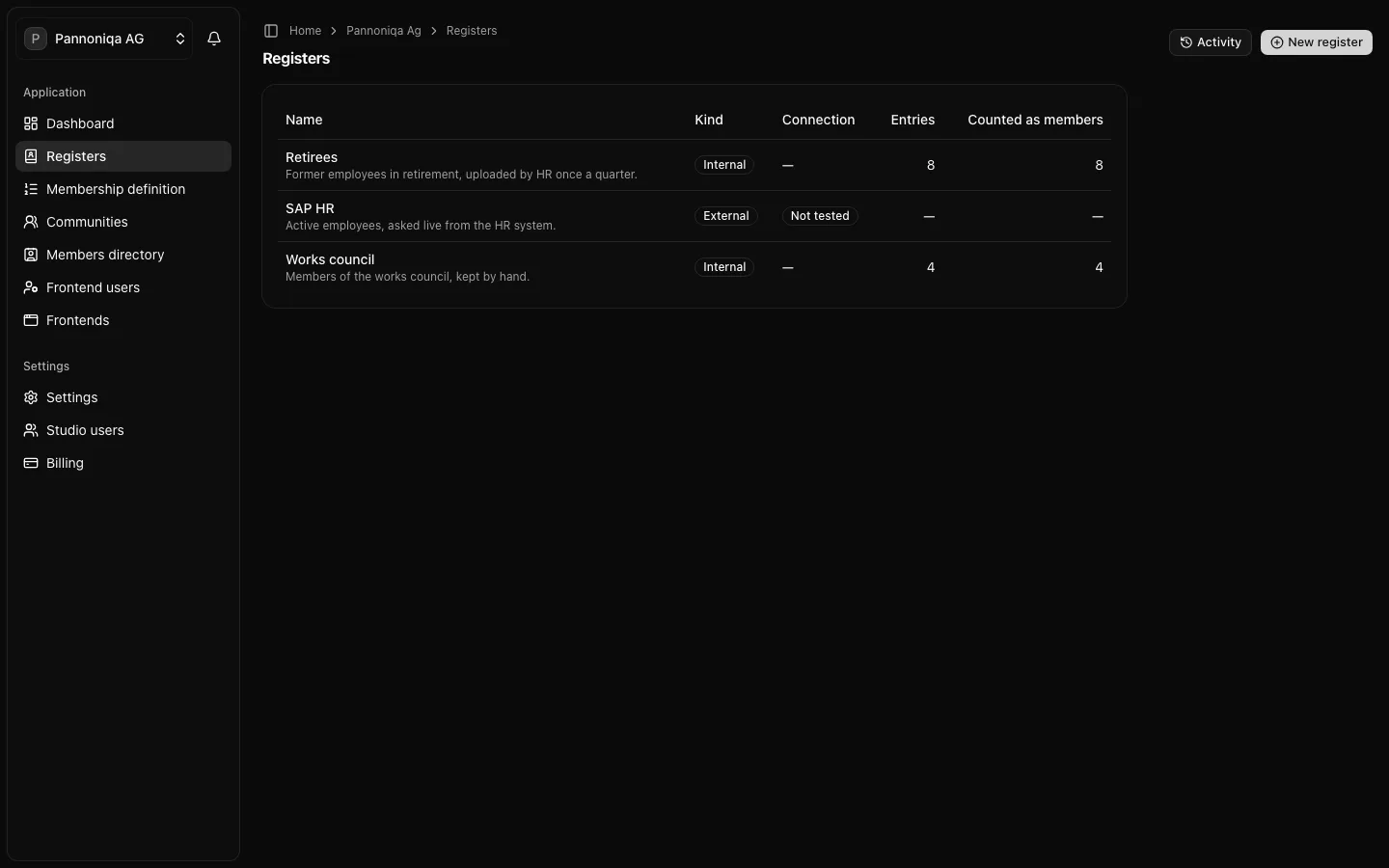Expand the Pannoniqa AG organization switcher
This screenshot has width=1389, height=868.
click(104, 39)
